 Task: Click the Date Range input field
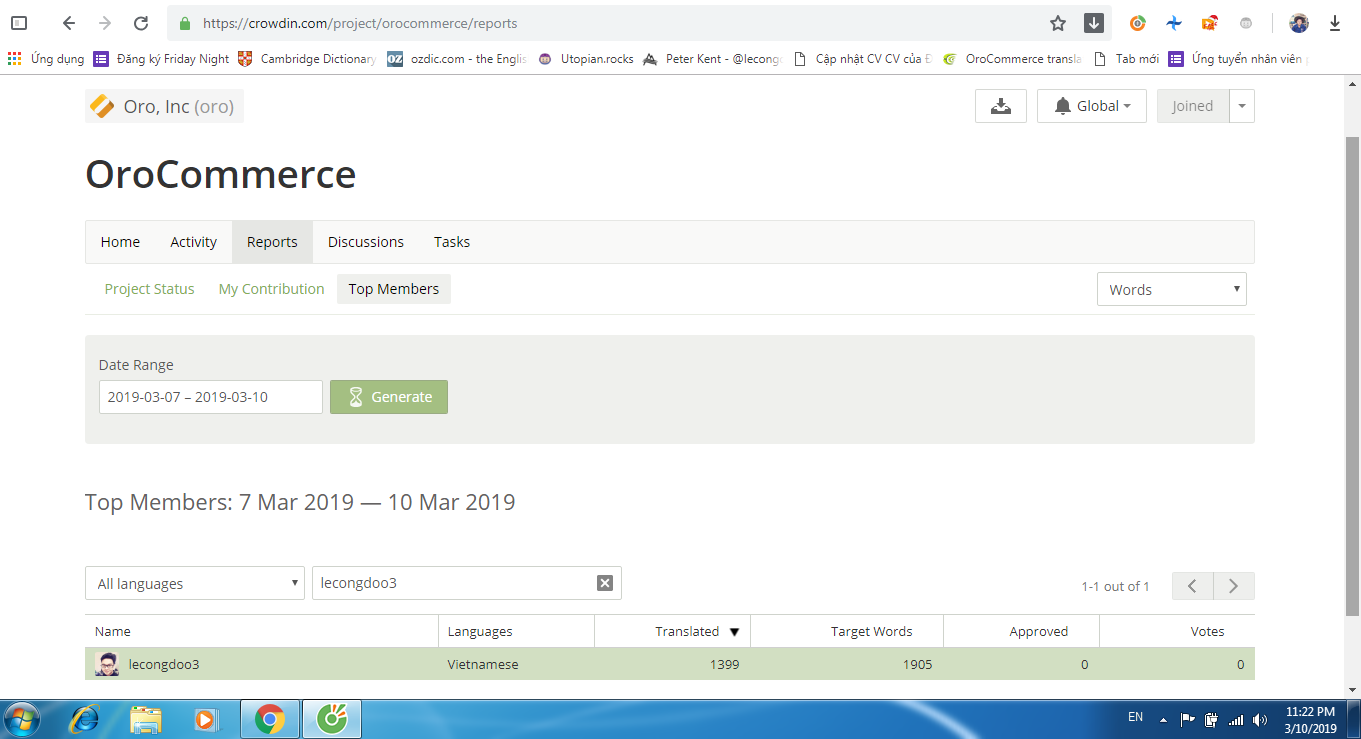coord(210,397)
